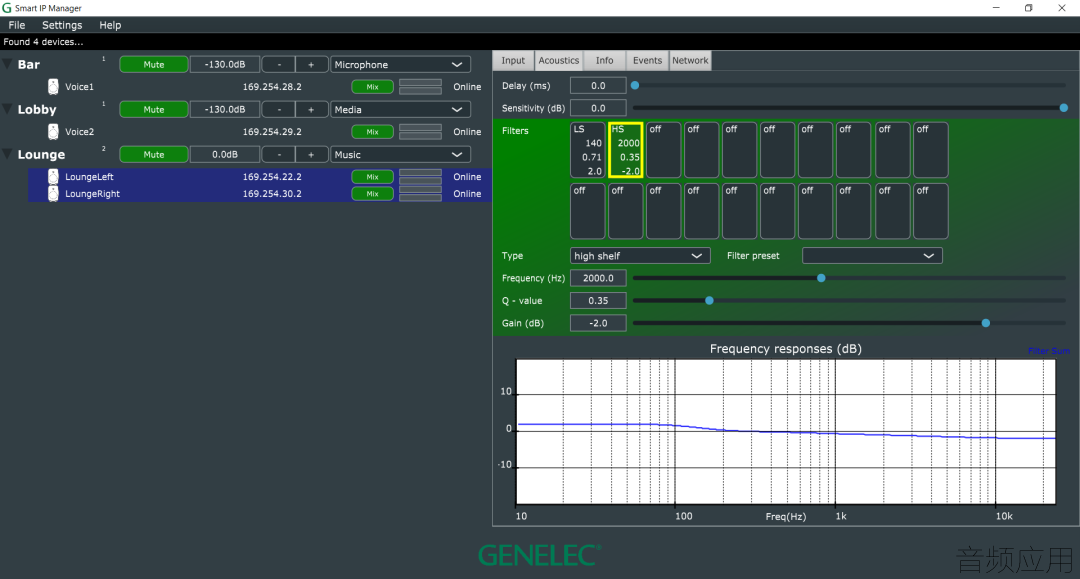
Task: Open the Filter preset dropdown
Action: [x=872, y=256]
